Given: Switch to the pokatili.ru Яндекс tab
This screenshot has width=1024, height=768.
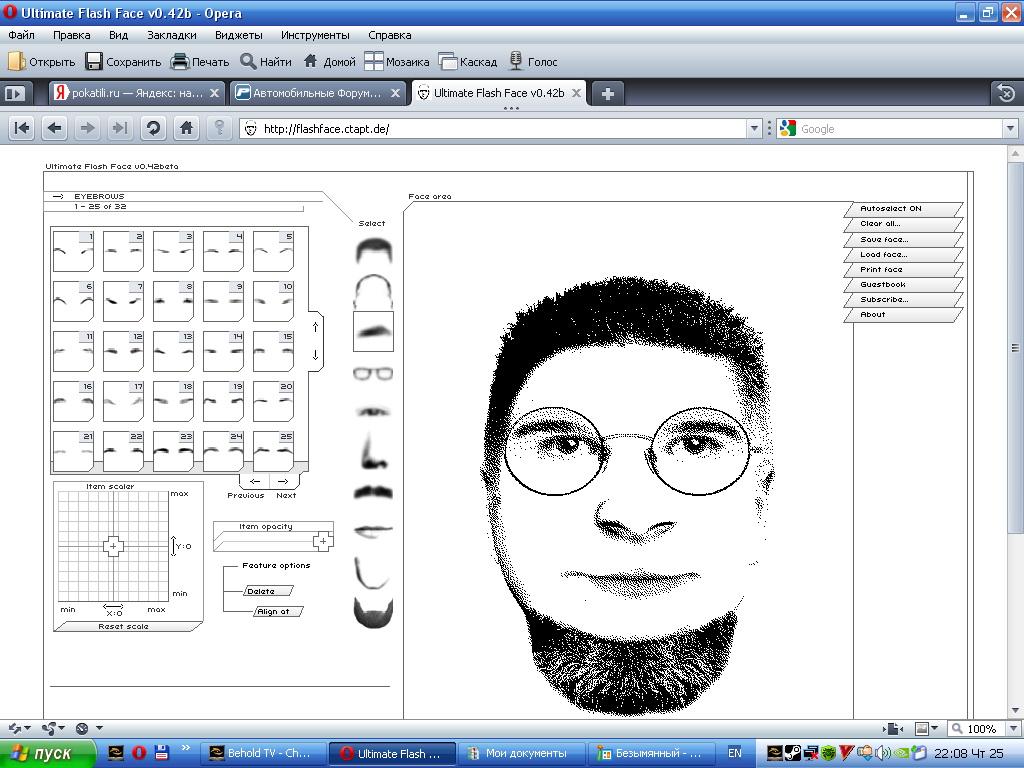Looking at the screenshot, I should tap(137, 93).
